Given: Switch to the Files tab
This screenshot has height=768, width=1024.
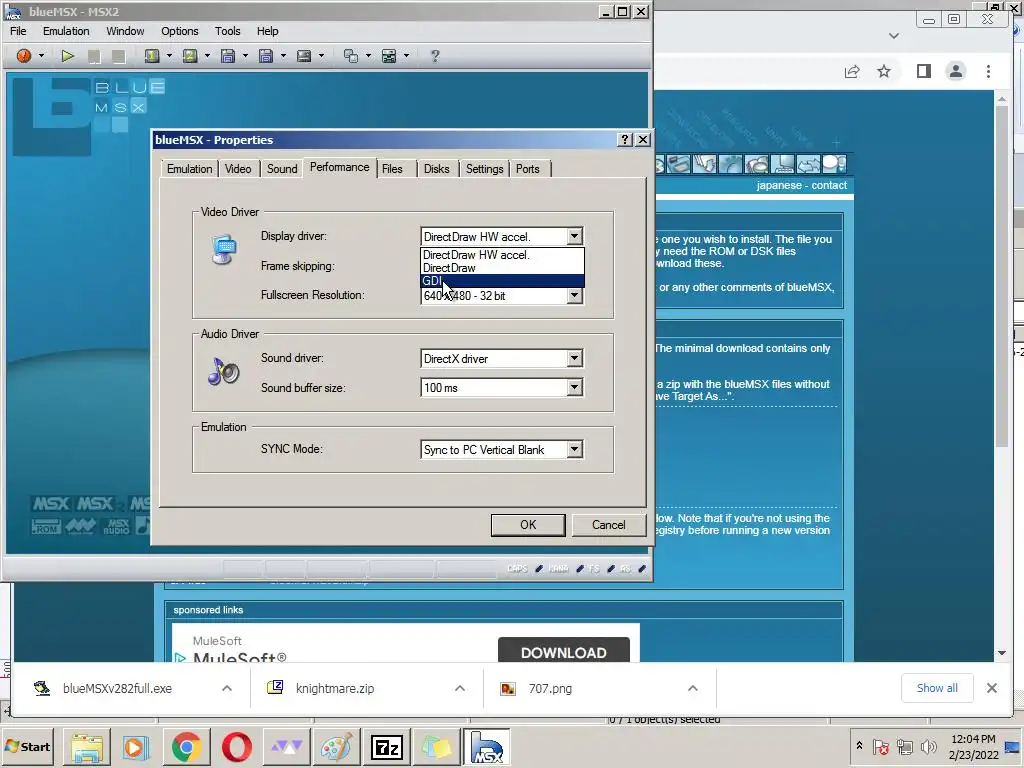Looking at the screenshot, I should point(392,169).
